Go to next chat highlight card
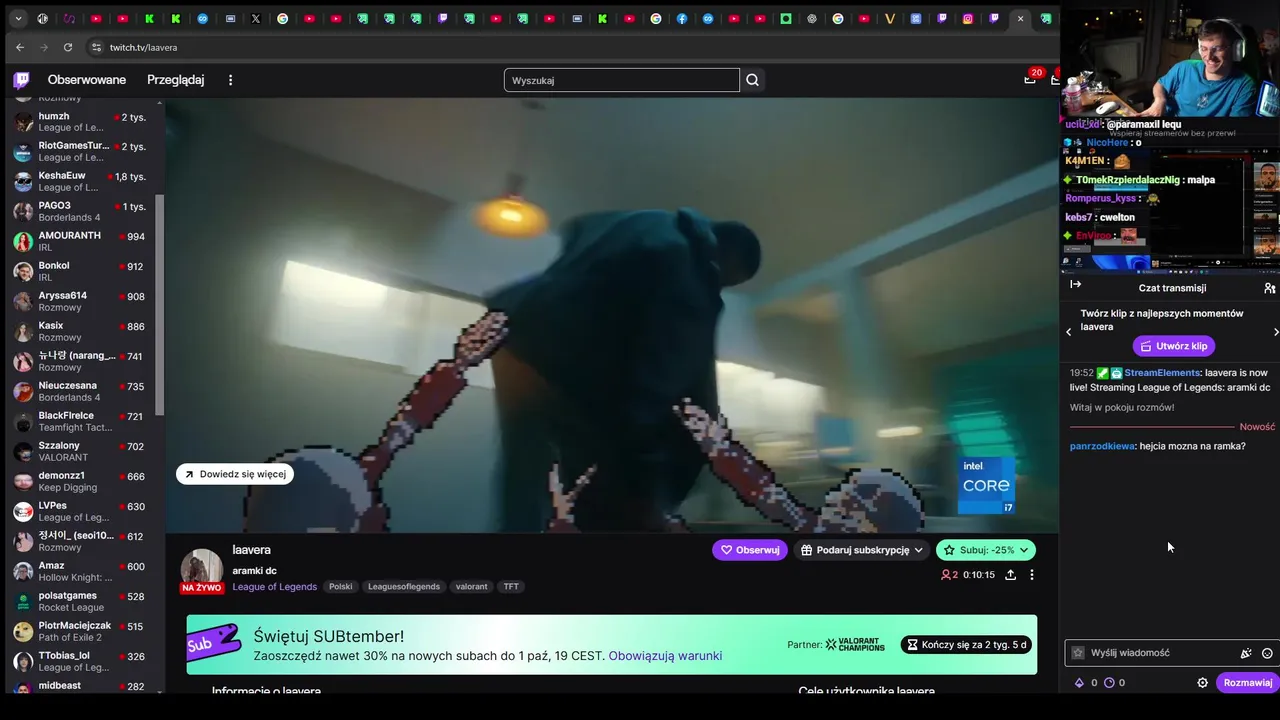1280x720 pixels. pyautogui.click(x=1275, y=332)
